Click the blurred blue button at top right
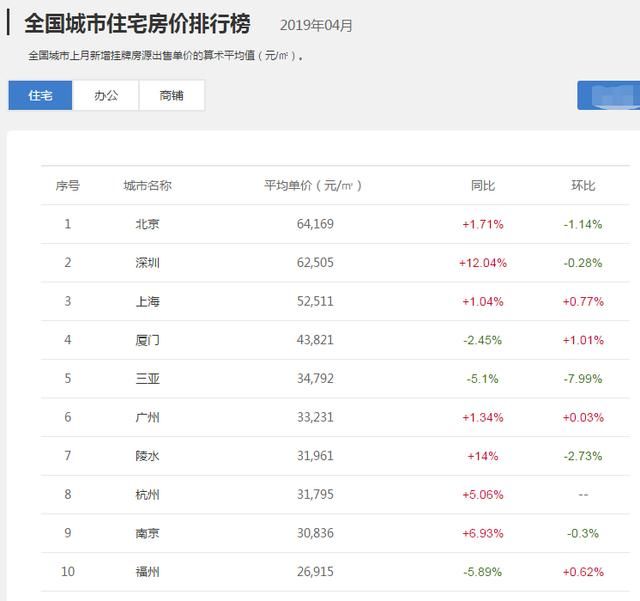 (x=609, y=96)
